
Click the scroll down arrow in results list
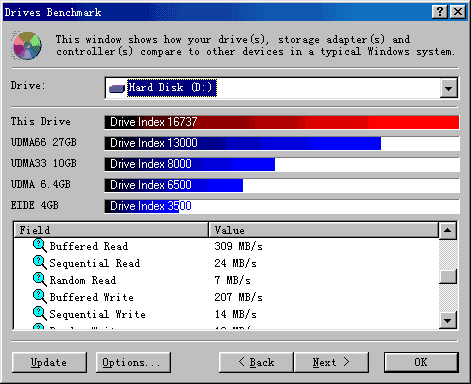448,321
